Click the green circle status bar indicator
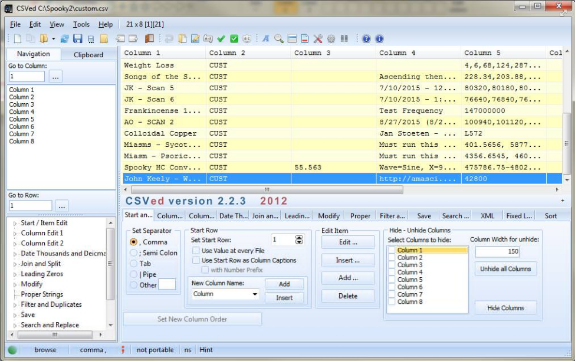The width and height of the screenshot is (576, 362). (x=12, y=350)
